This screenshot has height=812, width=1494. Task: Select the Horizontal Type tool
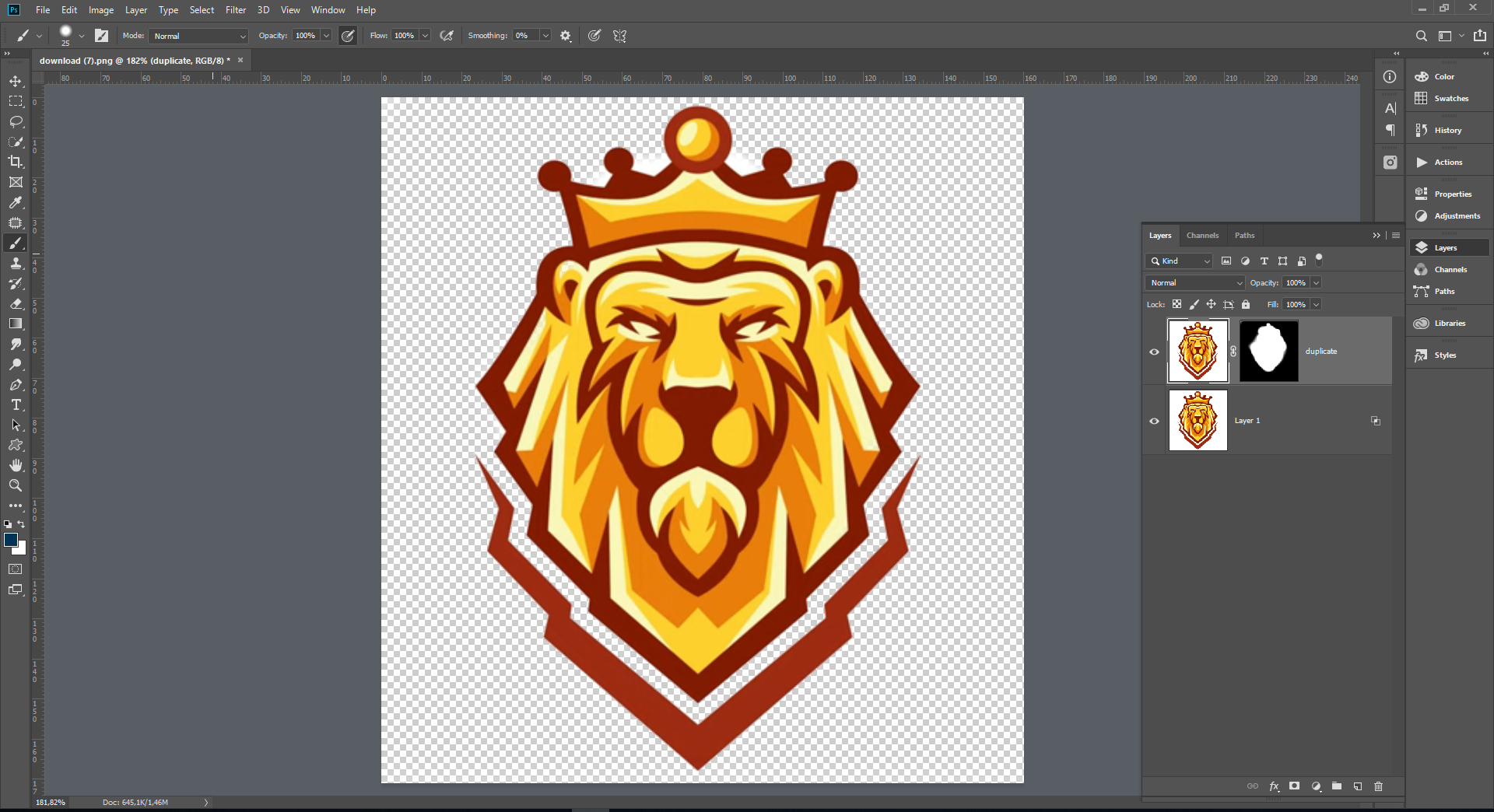(x=16, y=405)
